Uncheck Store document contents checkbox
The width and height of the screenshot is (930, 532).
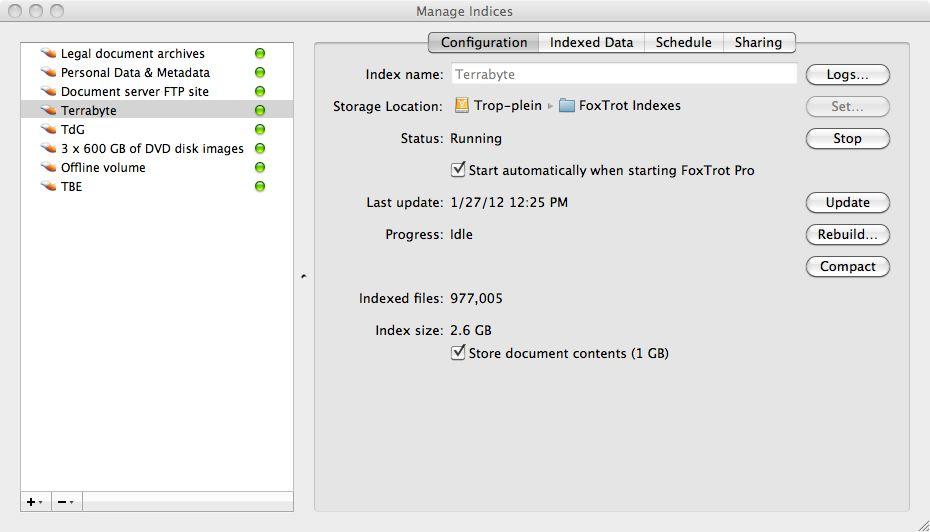459,353
